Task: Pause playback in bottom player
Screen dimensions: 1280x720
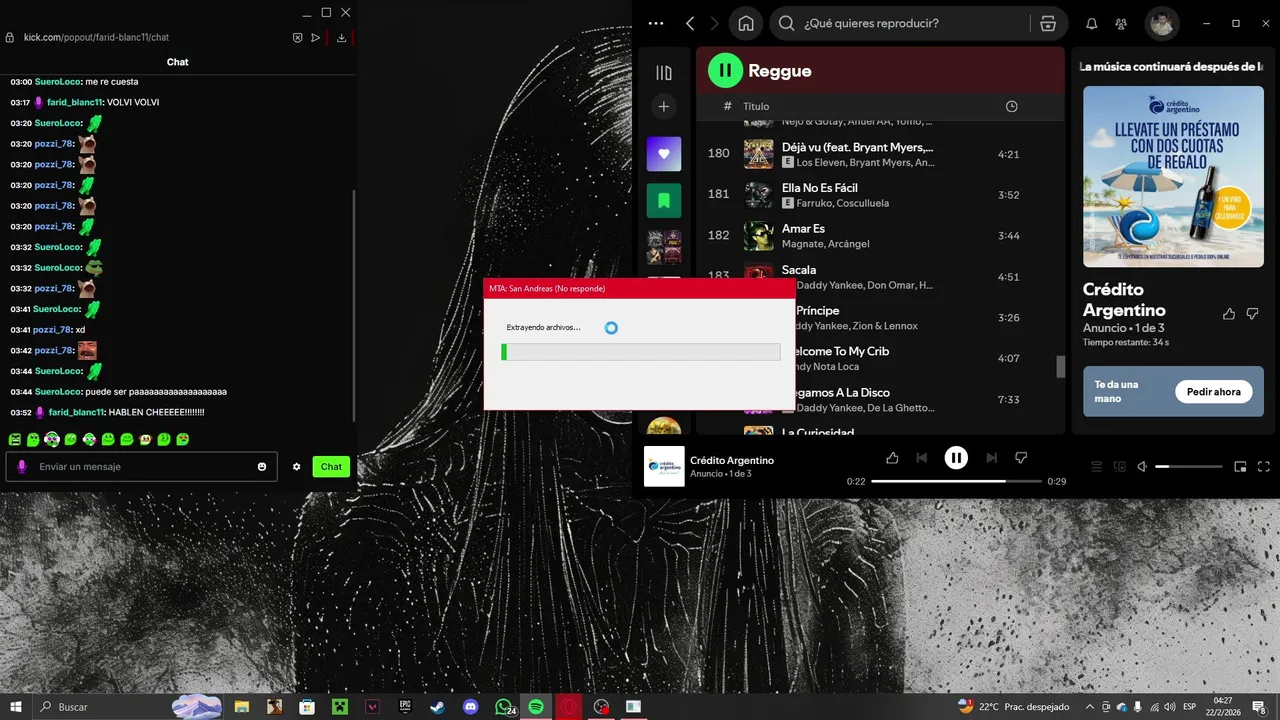Action: coord(956,457)
